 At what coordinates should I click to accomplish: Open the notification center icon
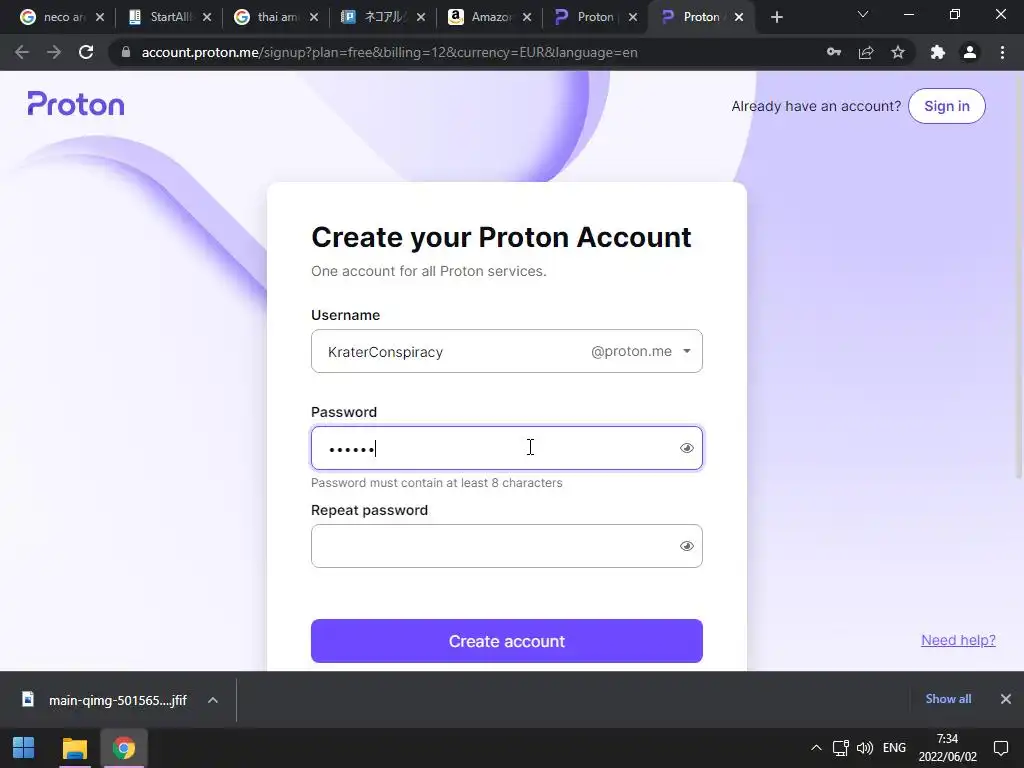click(x=1000, y=748)
